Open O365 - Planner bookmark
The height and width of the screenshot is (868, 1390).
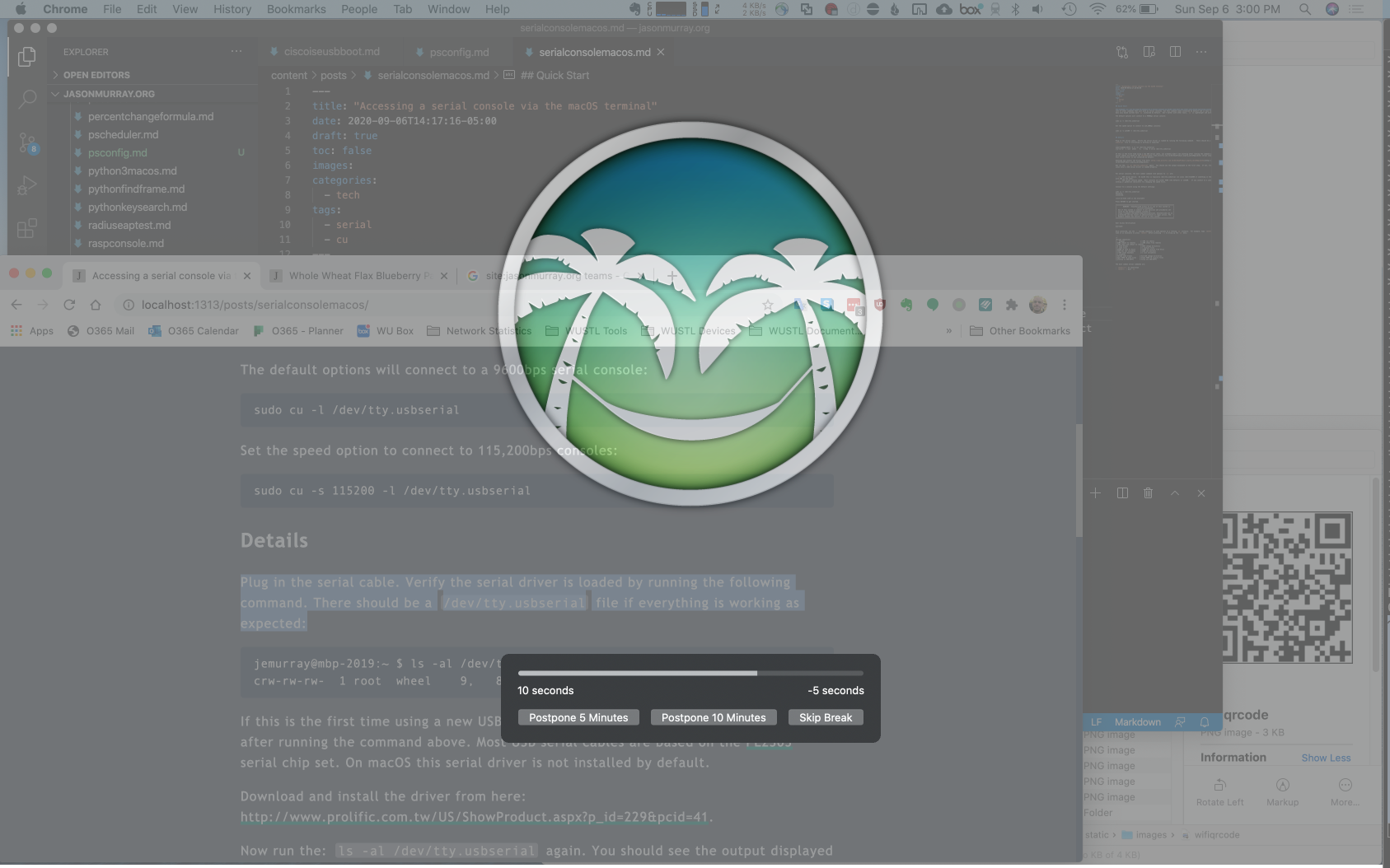click(297, 331)
